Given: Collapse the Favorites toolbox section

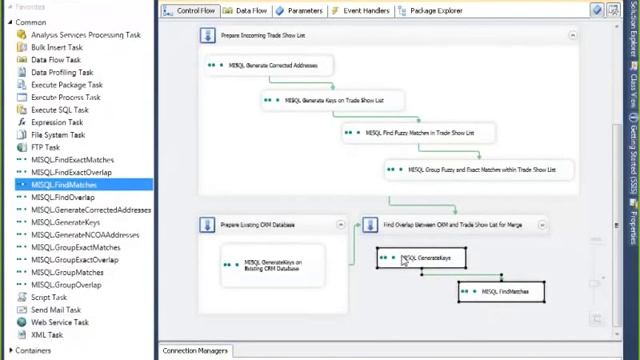Looking at the screenshot, I should click(x=10, y=7).
